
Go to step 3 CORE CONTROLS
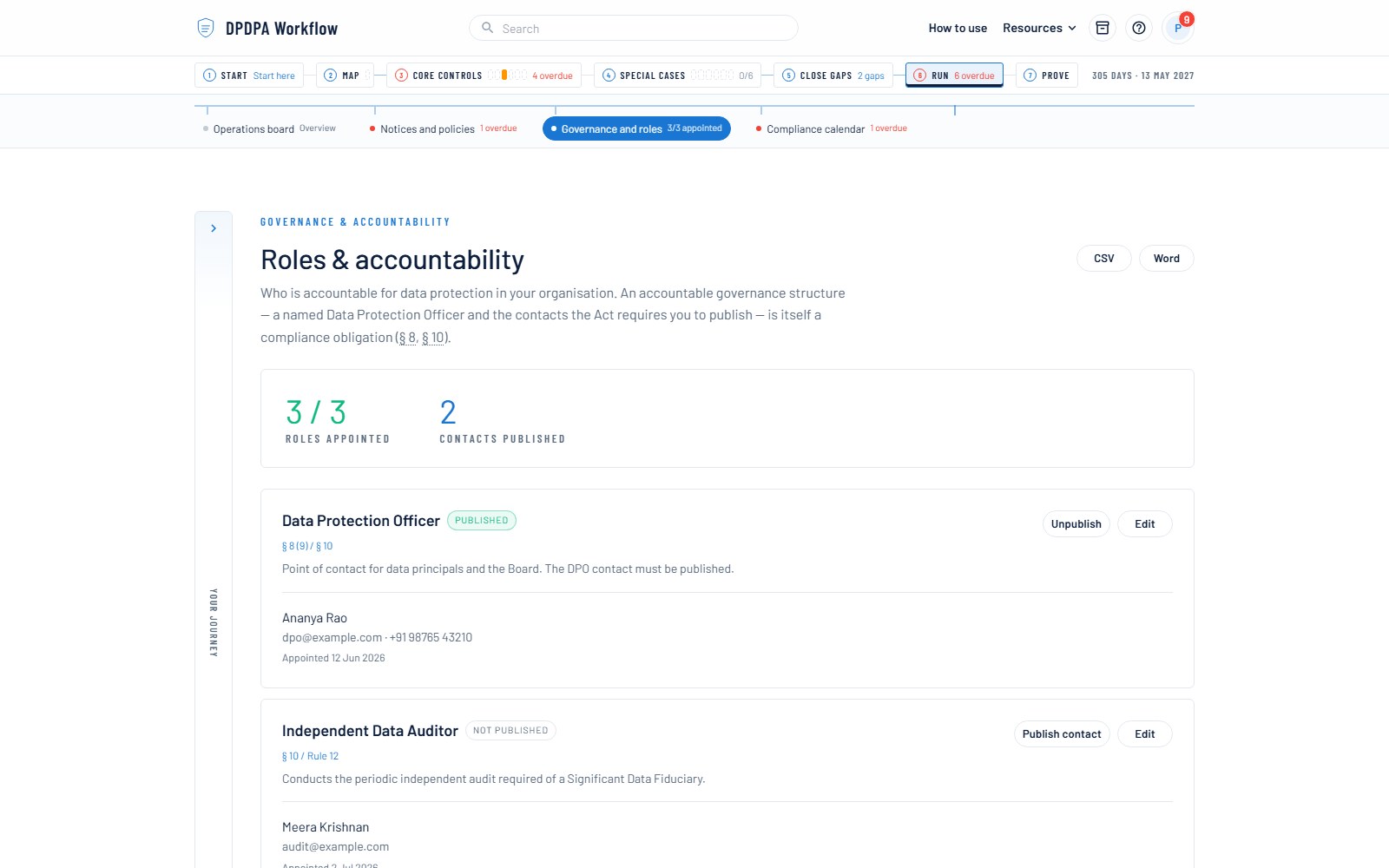pyautogui.click(x=484, y=76)
